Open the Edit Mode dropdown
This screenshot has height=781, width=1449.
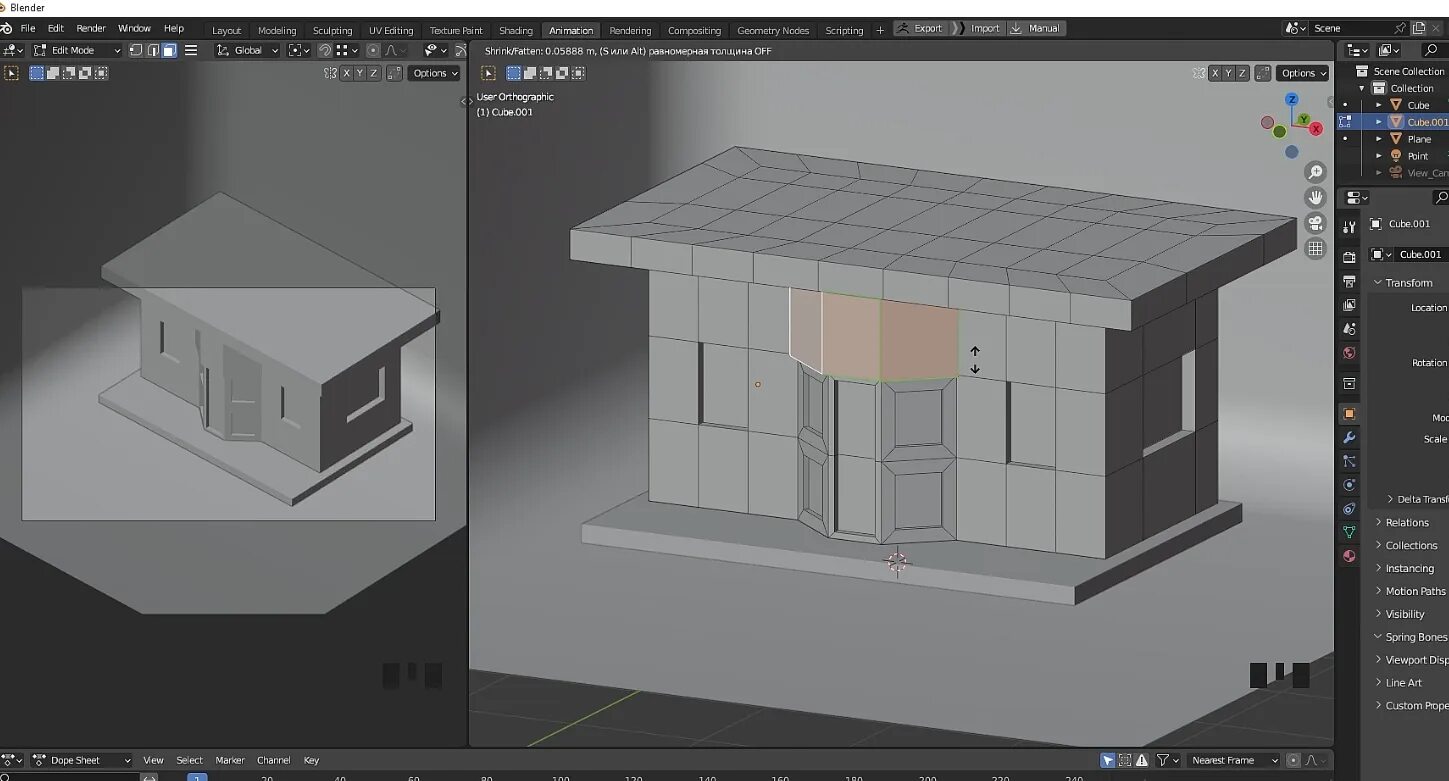coord(77,50)
